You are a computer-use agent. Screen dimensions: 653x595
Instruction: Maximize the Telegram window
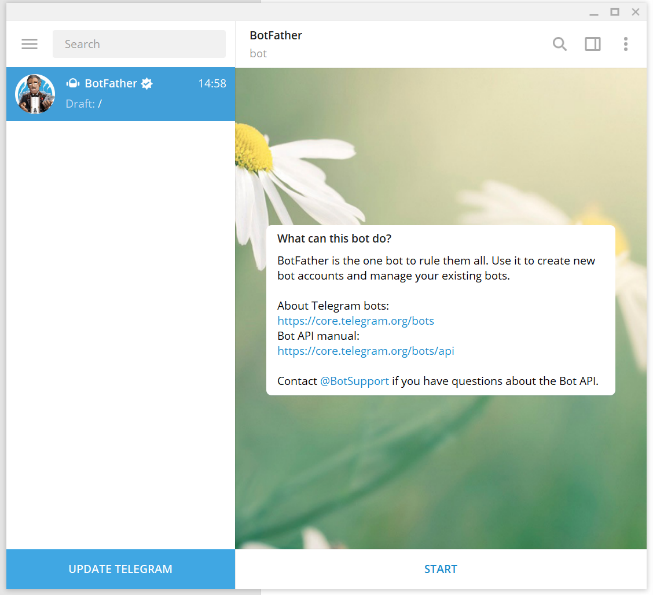point(615,12)
